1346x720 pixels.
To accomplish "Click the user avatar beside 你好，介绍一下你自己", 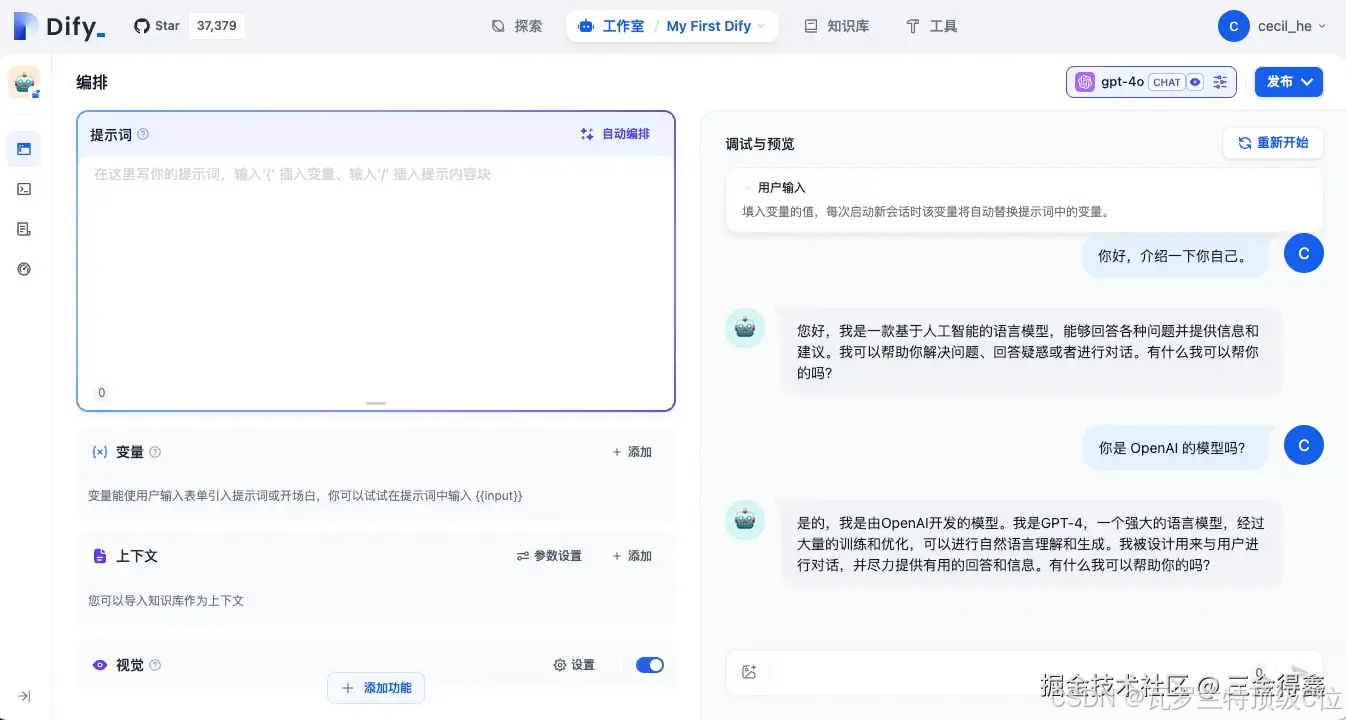I will [x=1303, y=254].
